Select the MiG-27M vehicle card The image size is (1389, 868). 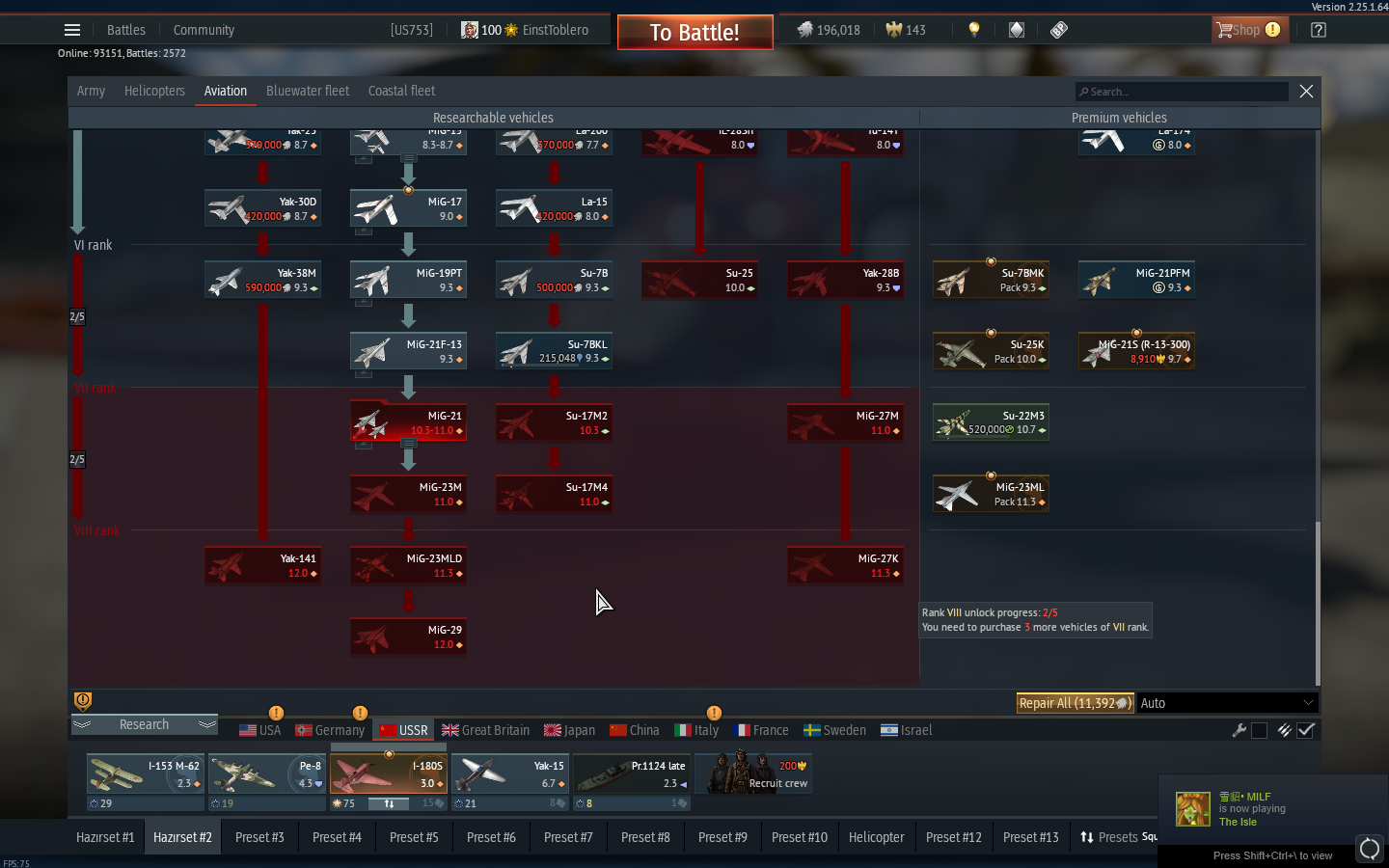845,422
